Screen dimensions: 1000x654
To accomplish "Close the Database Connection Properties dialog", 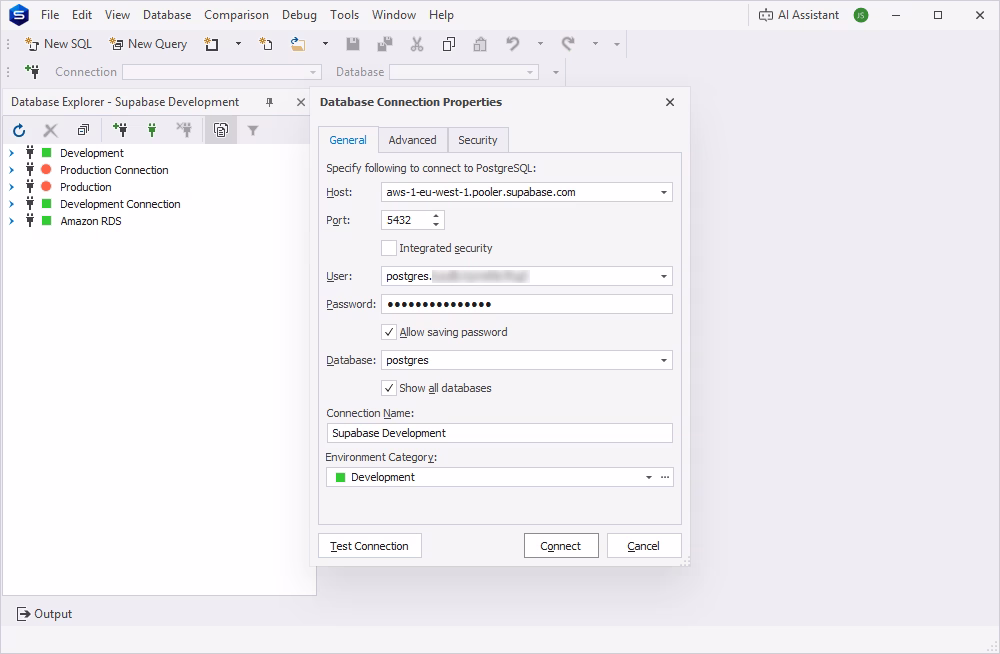I will [670, 102].
